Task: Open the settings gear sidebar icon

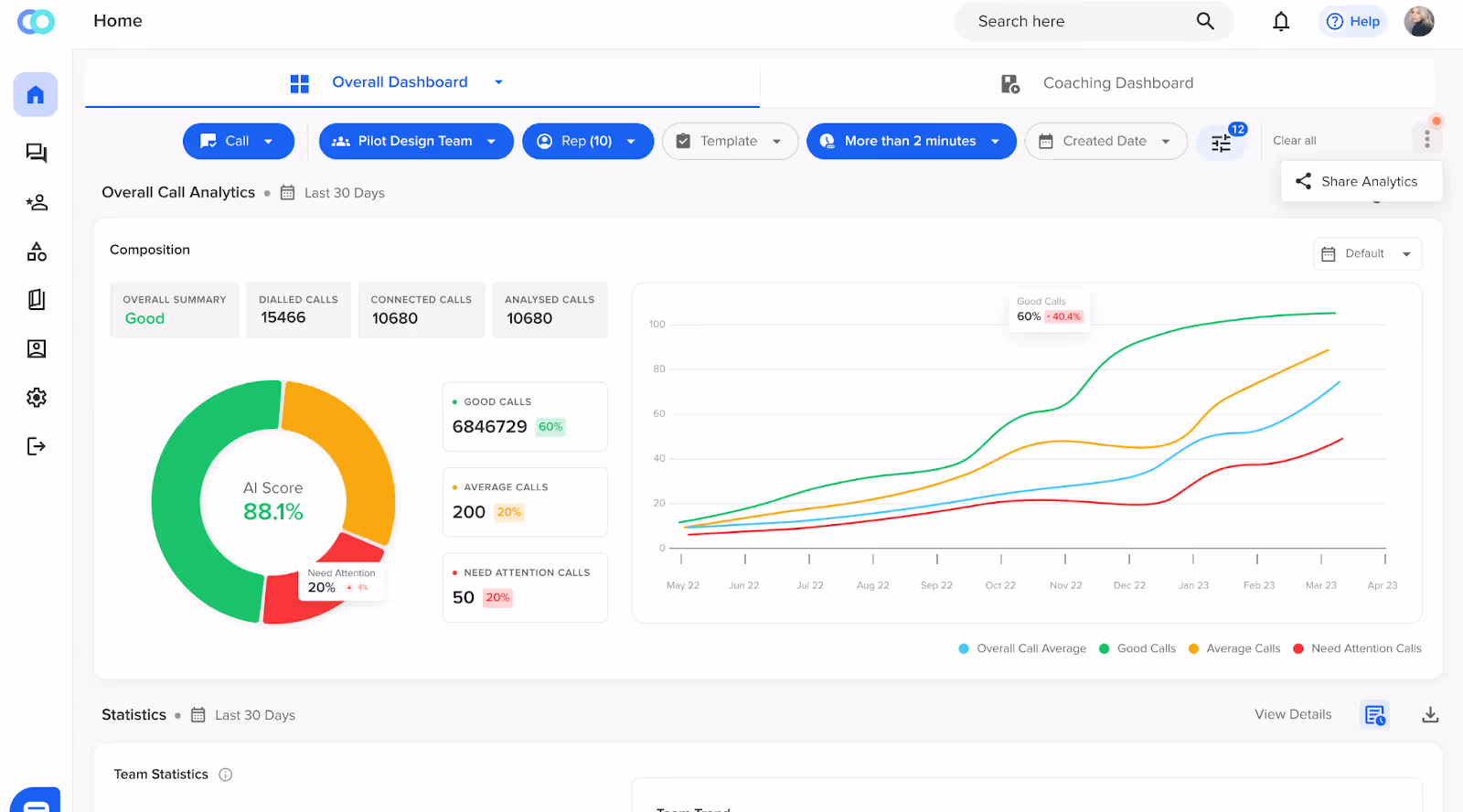Action: (37, 398)
